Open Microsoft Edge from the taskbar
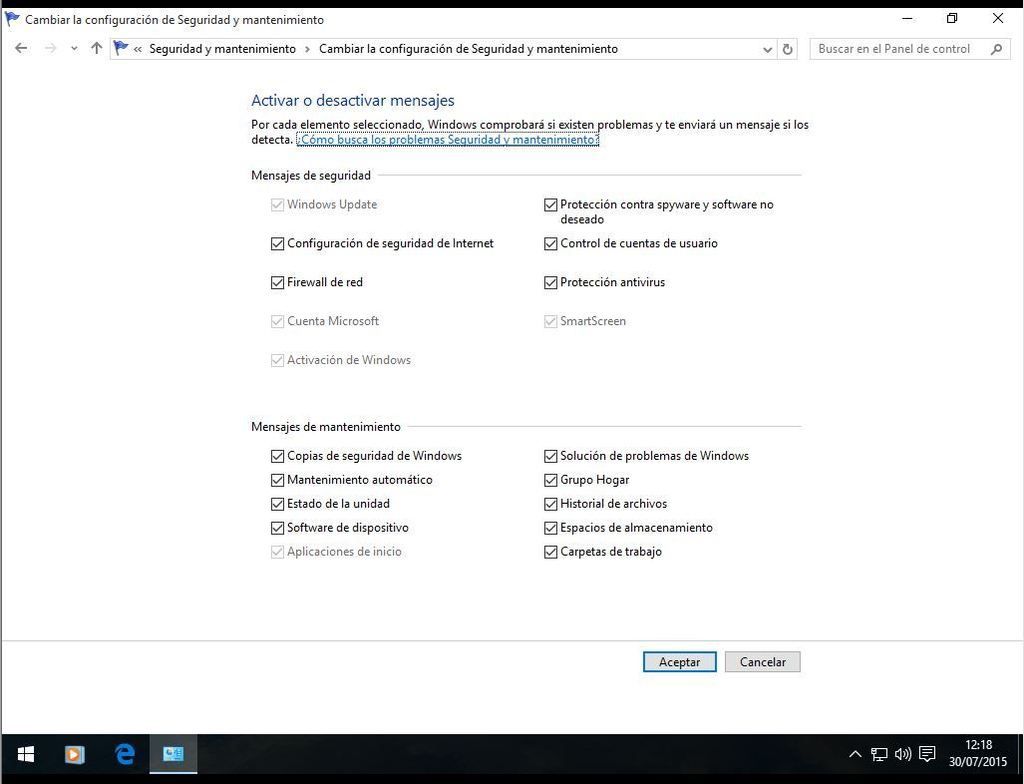 (124, 755)
